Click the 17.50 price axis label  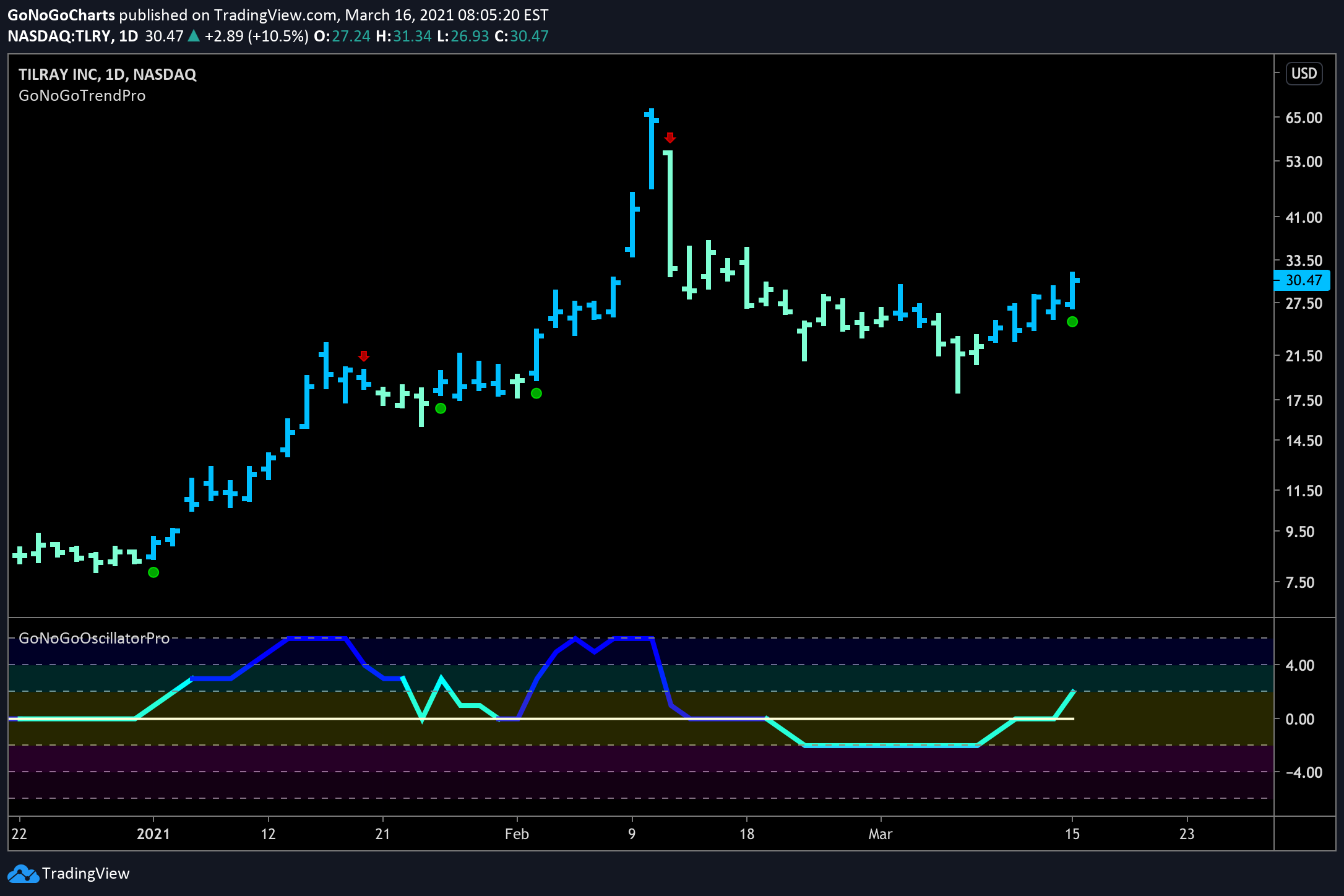(1304, 400)
